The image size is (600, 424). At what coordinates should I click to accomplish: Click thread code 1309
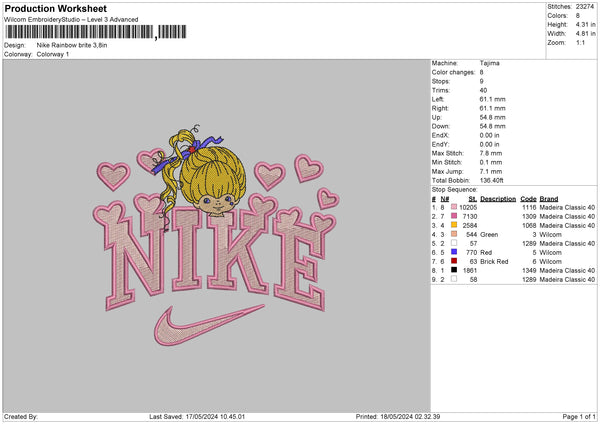[529, 216]
